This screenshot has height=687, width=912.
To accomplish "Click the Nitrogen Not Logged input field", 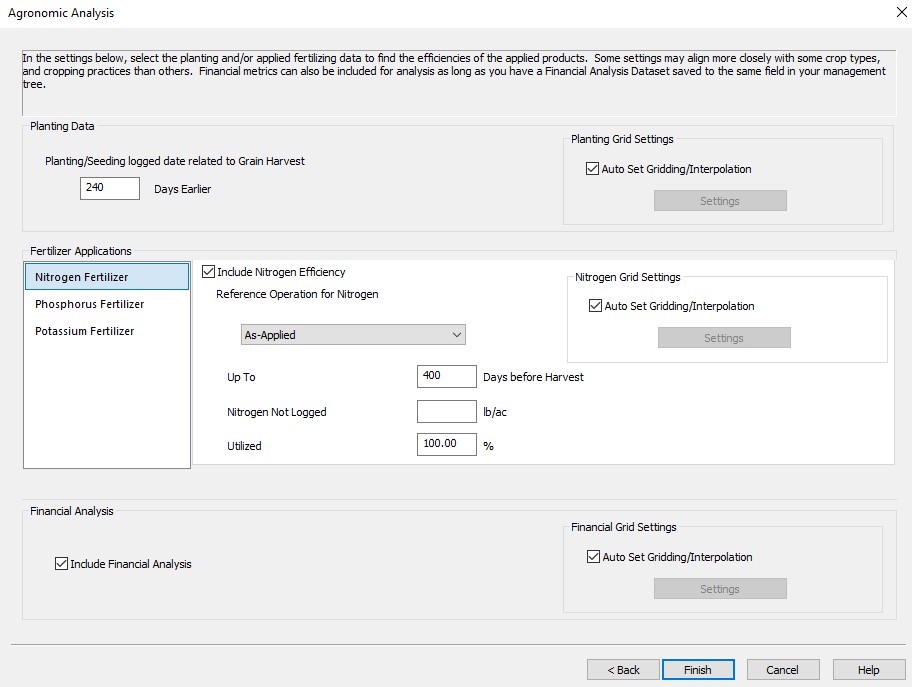I will click(x=447, y=411).
